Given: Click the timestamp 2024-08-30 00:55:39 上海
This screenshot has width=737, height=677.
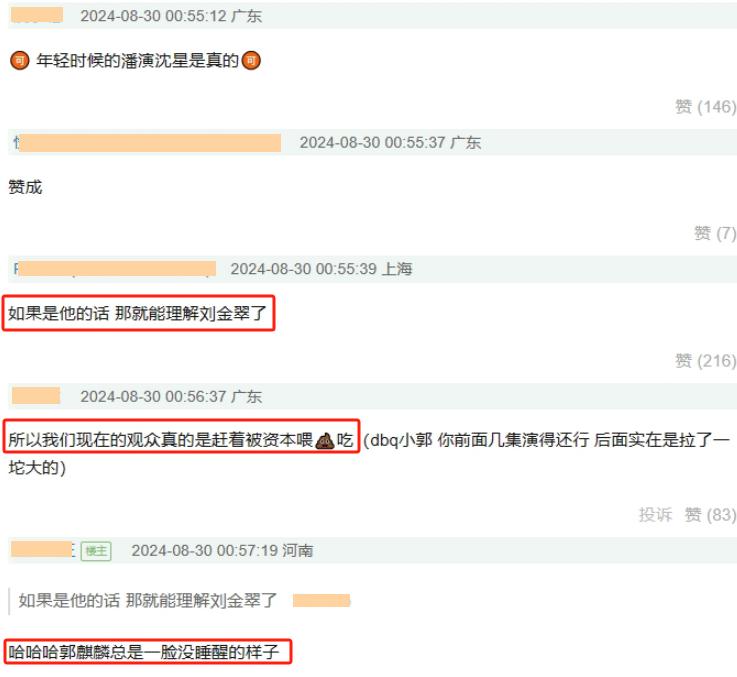Looking at the screenshot, I should coord(321,269).
